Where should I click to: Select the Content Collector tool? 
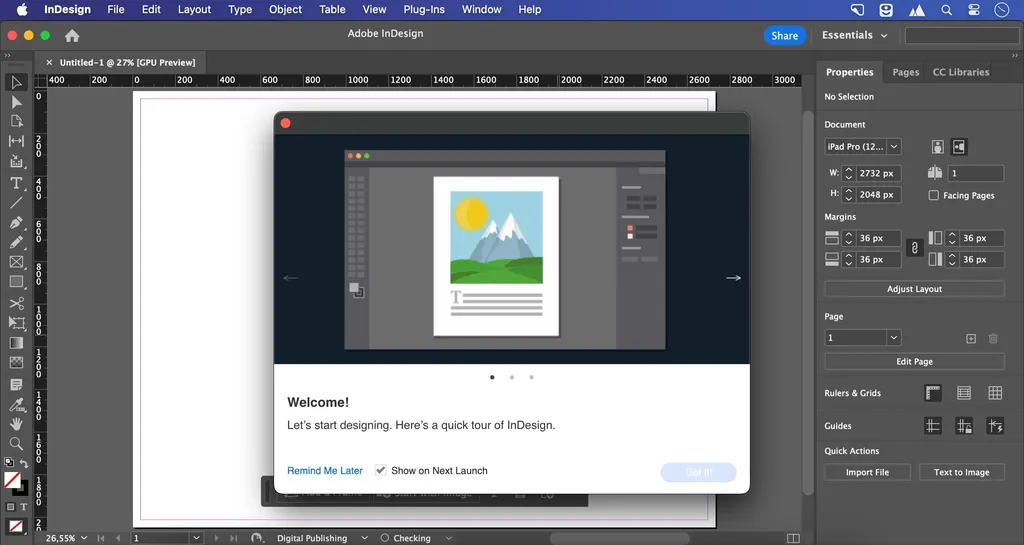pos(16,161)
